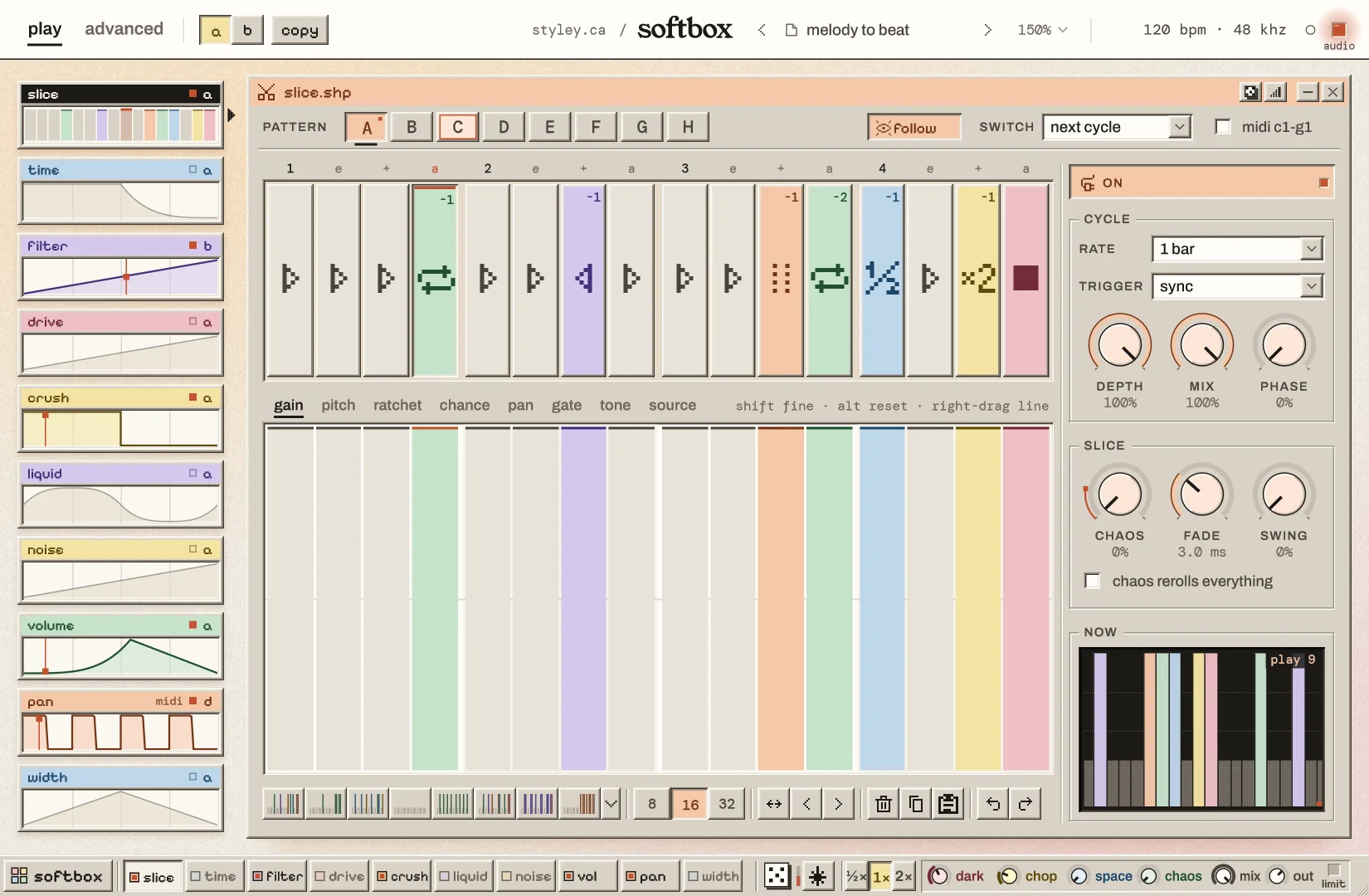Shift pattern left with the arrow
This screenshot has width=1369, height=896.
[806, 804]
